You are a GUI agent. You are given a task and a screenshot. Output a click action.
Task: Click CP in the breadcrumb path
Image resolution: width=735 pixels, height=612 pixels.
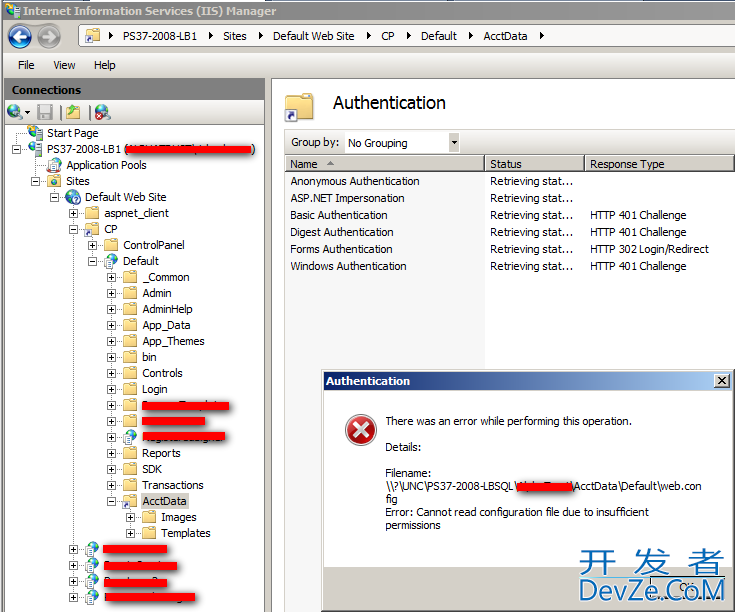[388, 36]
